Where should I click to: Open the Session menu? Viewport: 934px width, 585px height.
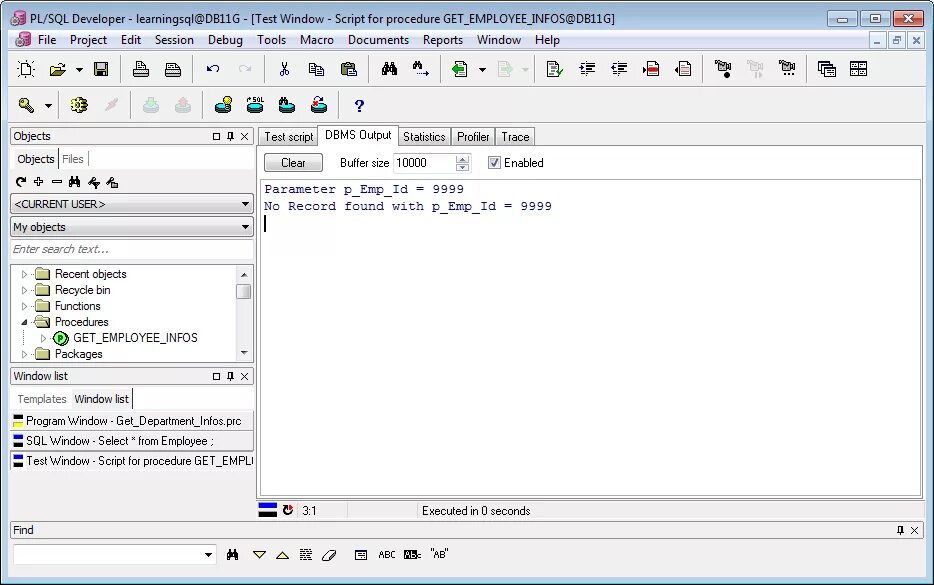point(174,40)
